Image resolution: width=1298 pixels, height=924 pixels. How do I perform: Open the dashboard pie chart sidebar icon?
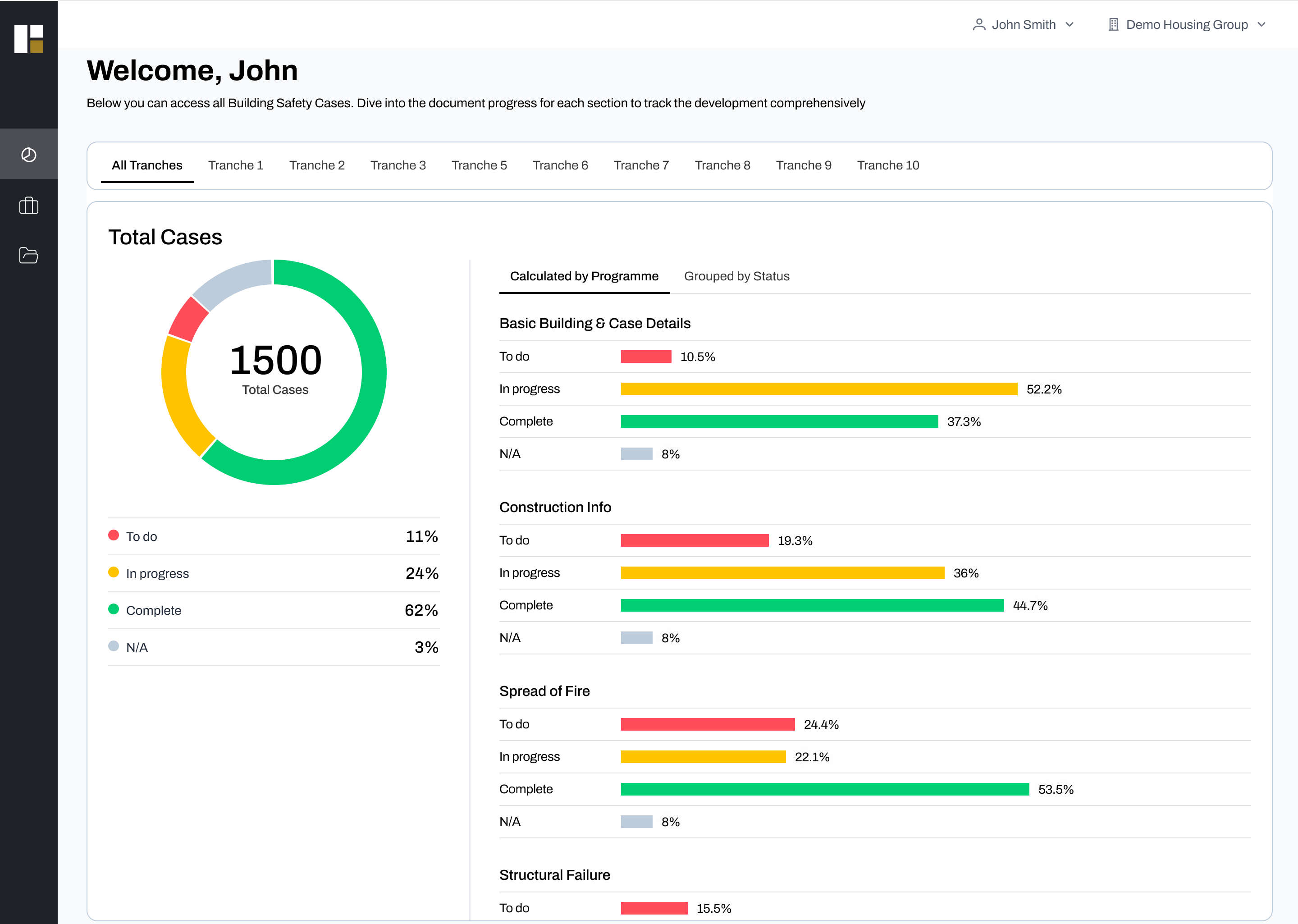click(29, 155)
